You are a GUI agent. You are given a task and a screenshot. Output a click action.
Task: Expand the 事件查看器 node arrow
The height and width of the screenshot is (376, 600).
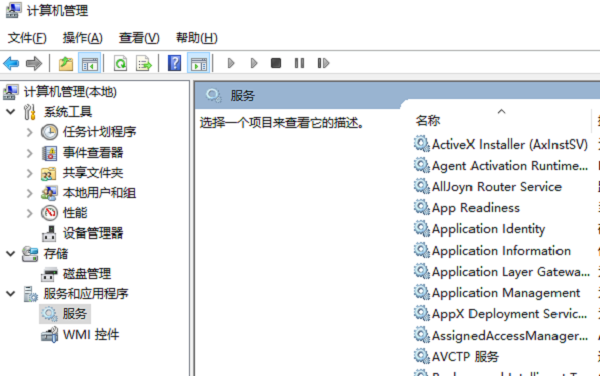pos(29,153)
